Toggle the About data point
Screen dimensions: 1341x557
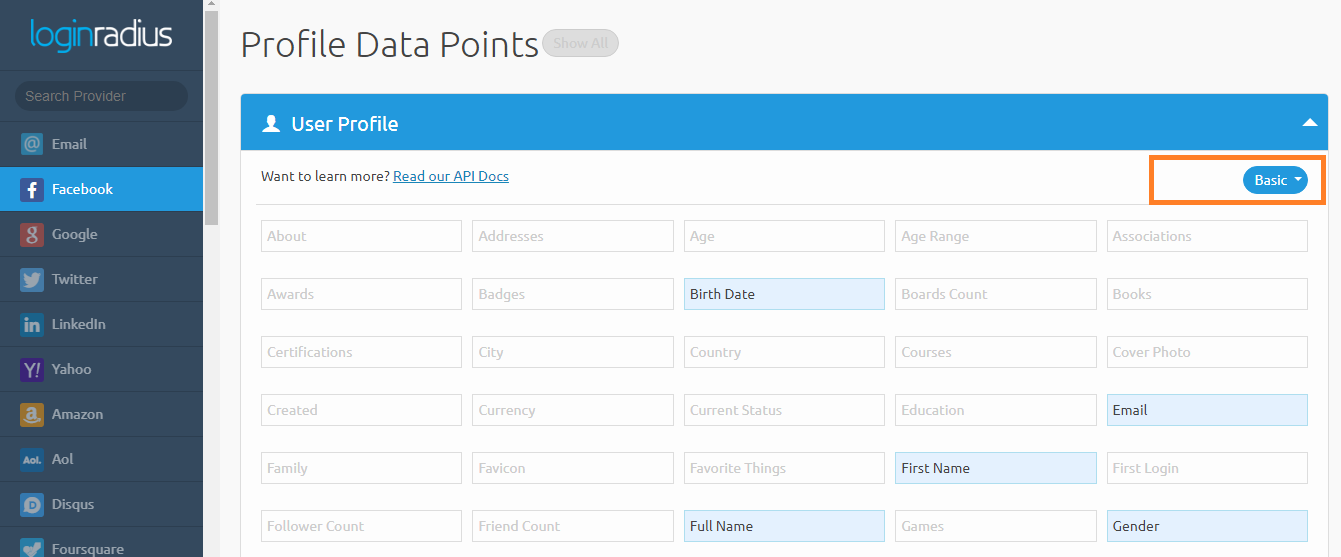pos(361,236)
